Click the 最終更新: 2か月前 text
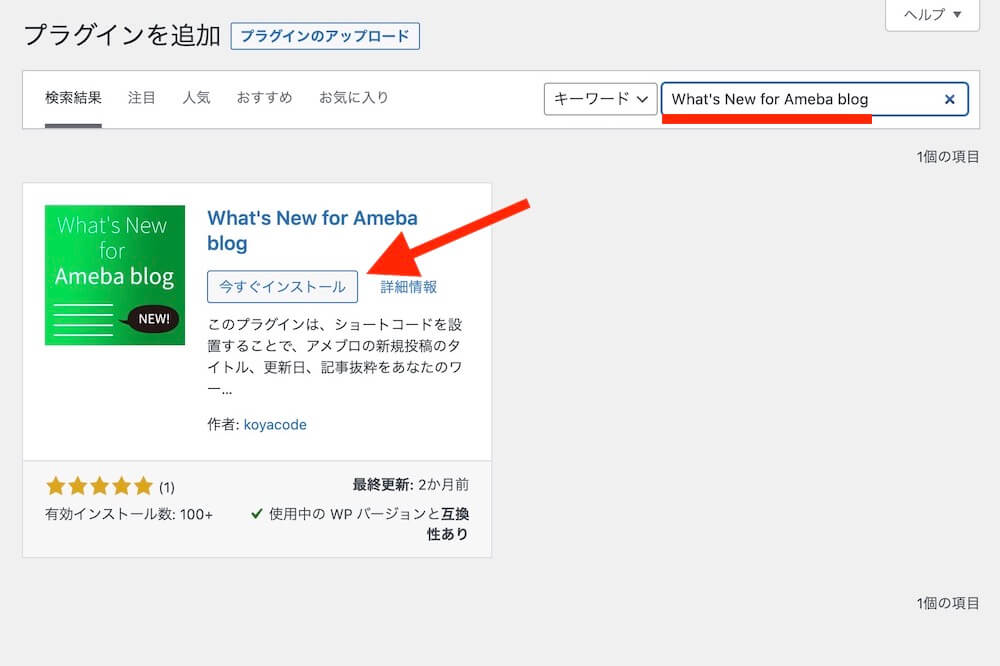The image size is (1000, 666). 411,485
